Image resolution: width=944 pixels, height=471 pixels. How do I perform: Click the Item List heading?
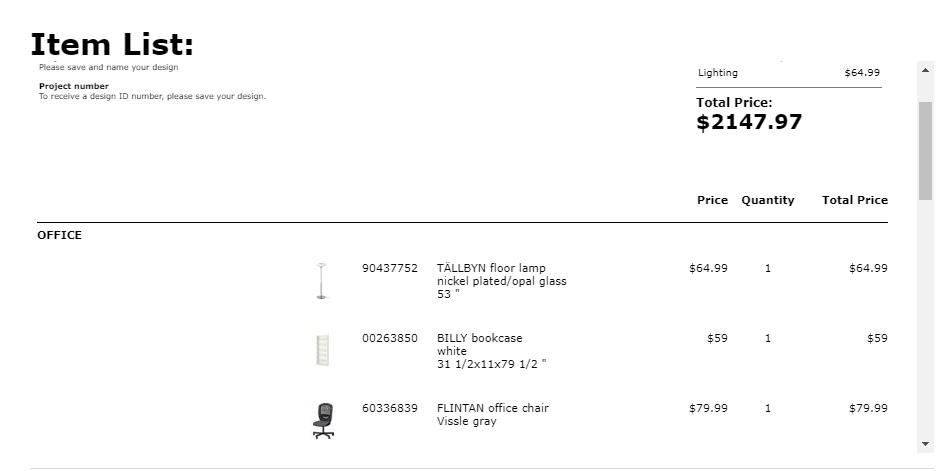(x=113, y=45)
